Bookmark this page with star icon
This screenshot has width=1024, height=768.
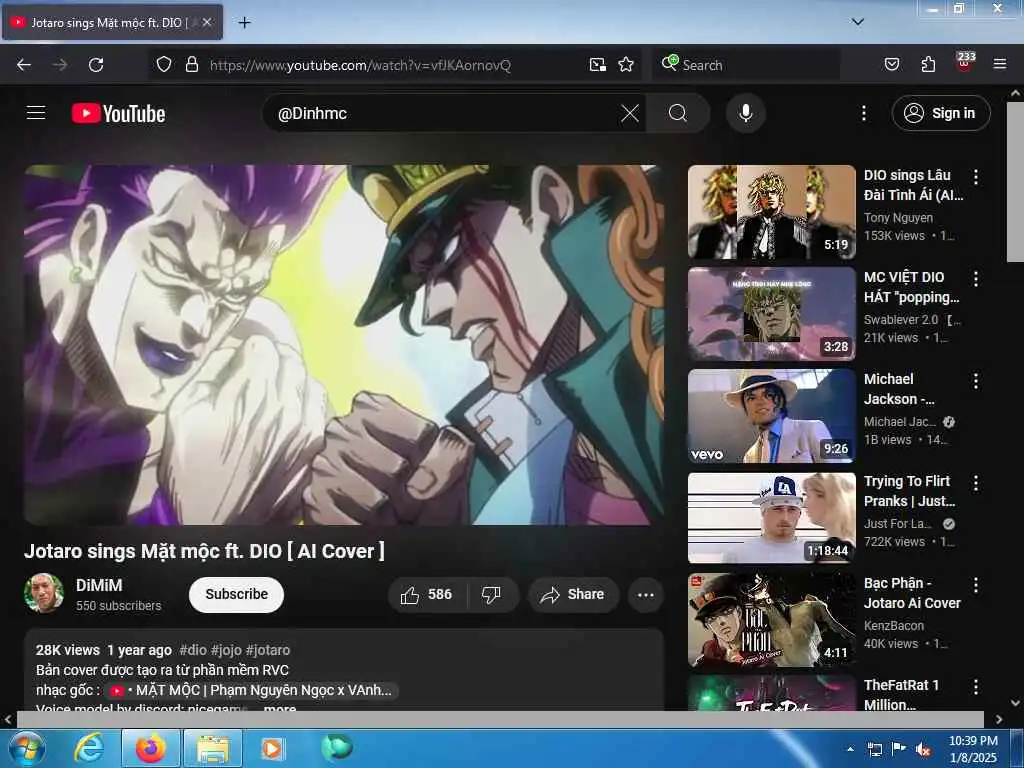[626, 65]
